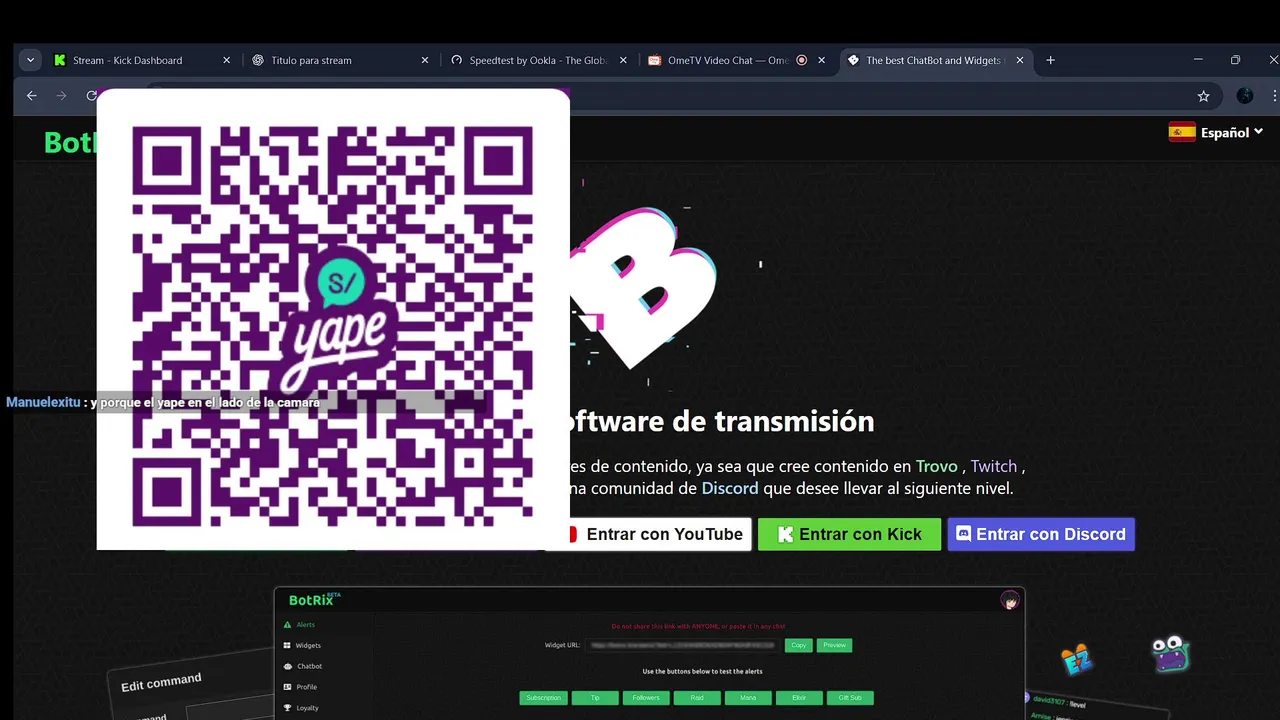This screenshot has width=1280, height=720.
Task: Click the glitchy B logo graphic
Action: point(646,287)
